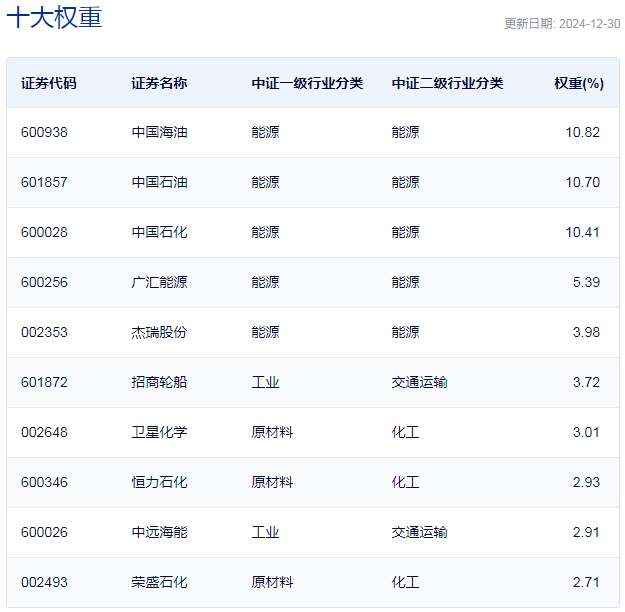Open the 招商轮船 security name

[x=159, y=382]
